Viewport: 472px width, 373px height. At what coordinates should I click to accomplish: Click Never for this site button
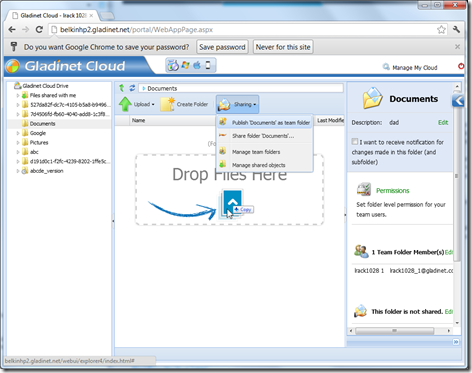(x=283, y=47)
